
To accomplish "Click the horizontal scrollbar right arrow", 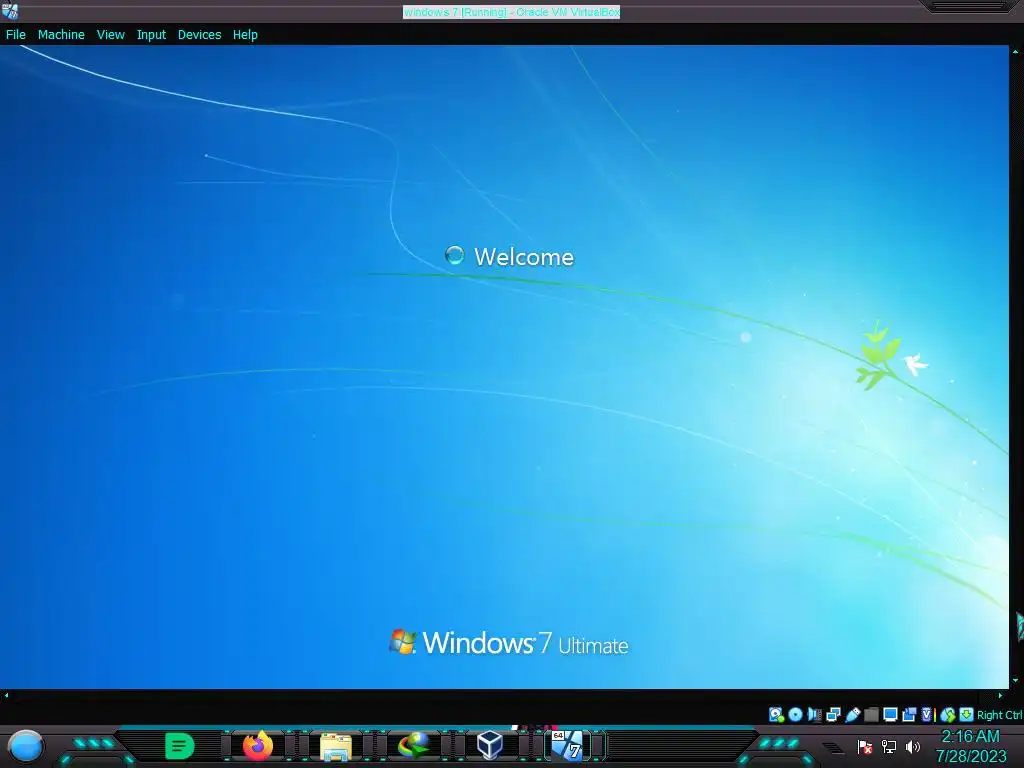I will tap(1000, 696).
